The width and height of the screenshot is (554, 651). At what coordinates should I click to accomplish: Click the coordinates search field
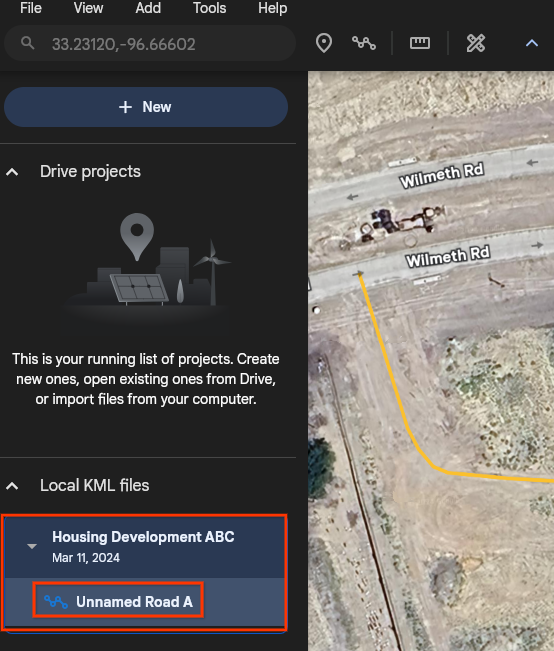pyautogui.click(x=150, y=43)
